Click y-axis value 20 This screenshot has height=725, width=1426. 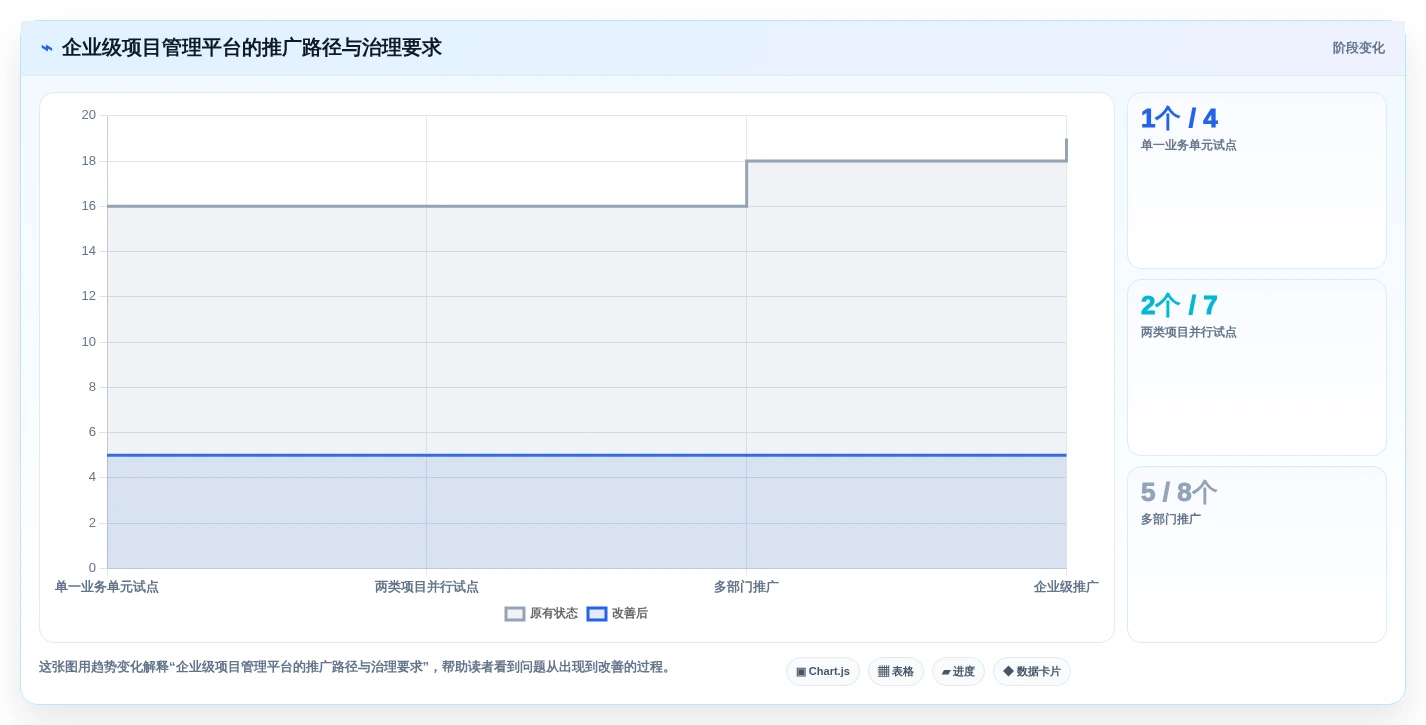(x=89, y=115)
